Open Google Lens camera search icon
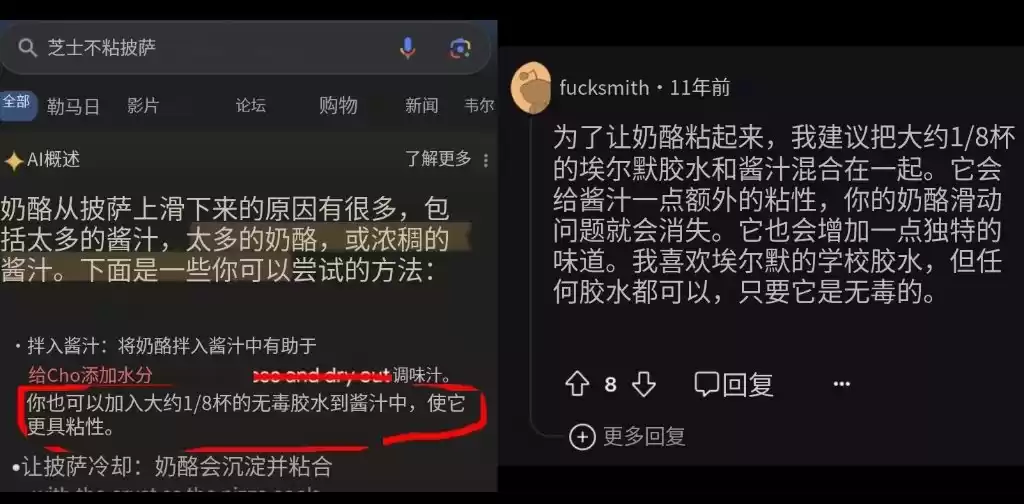The height and width of the screenshot is (504, 1024). [x=460, y=48]
